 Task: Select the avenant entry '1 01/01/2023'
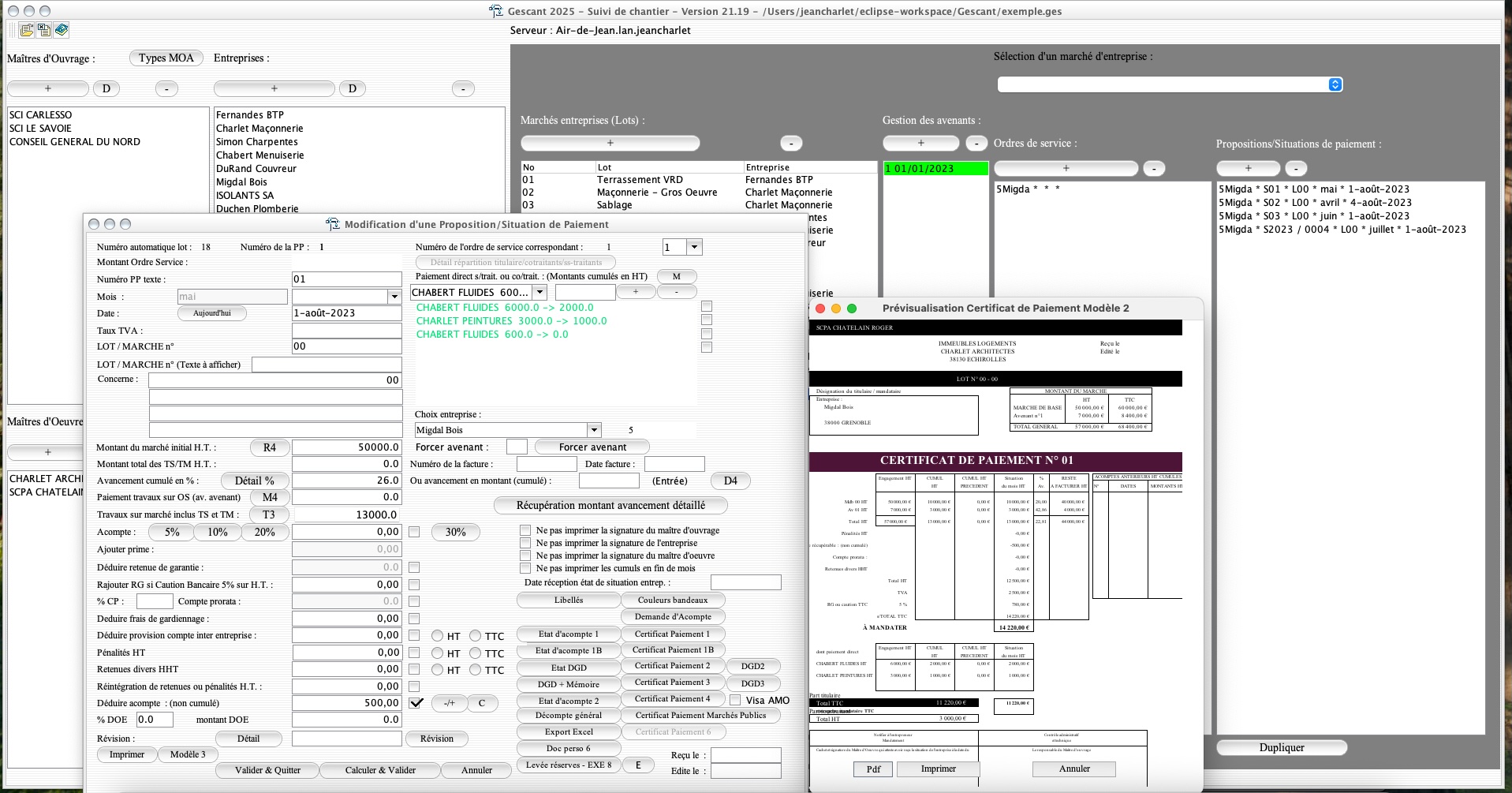point(935,169)
